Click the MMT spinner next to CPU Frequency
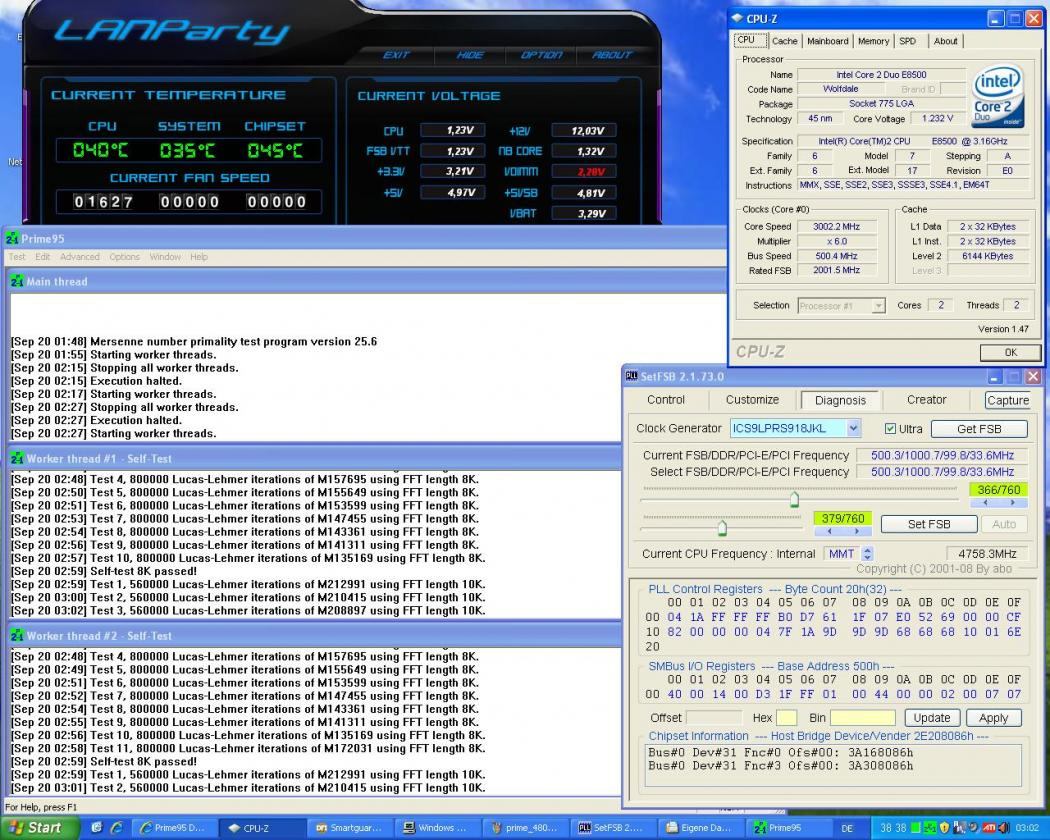Screen dimensions: 1050x840 tap(867, 554)
